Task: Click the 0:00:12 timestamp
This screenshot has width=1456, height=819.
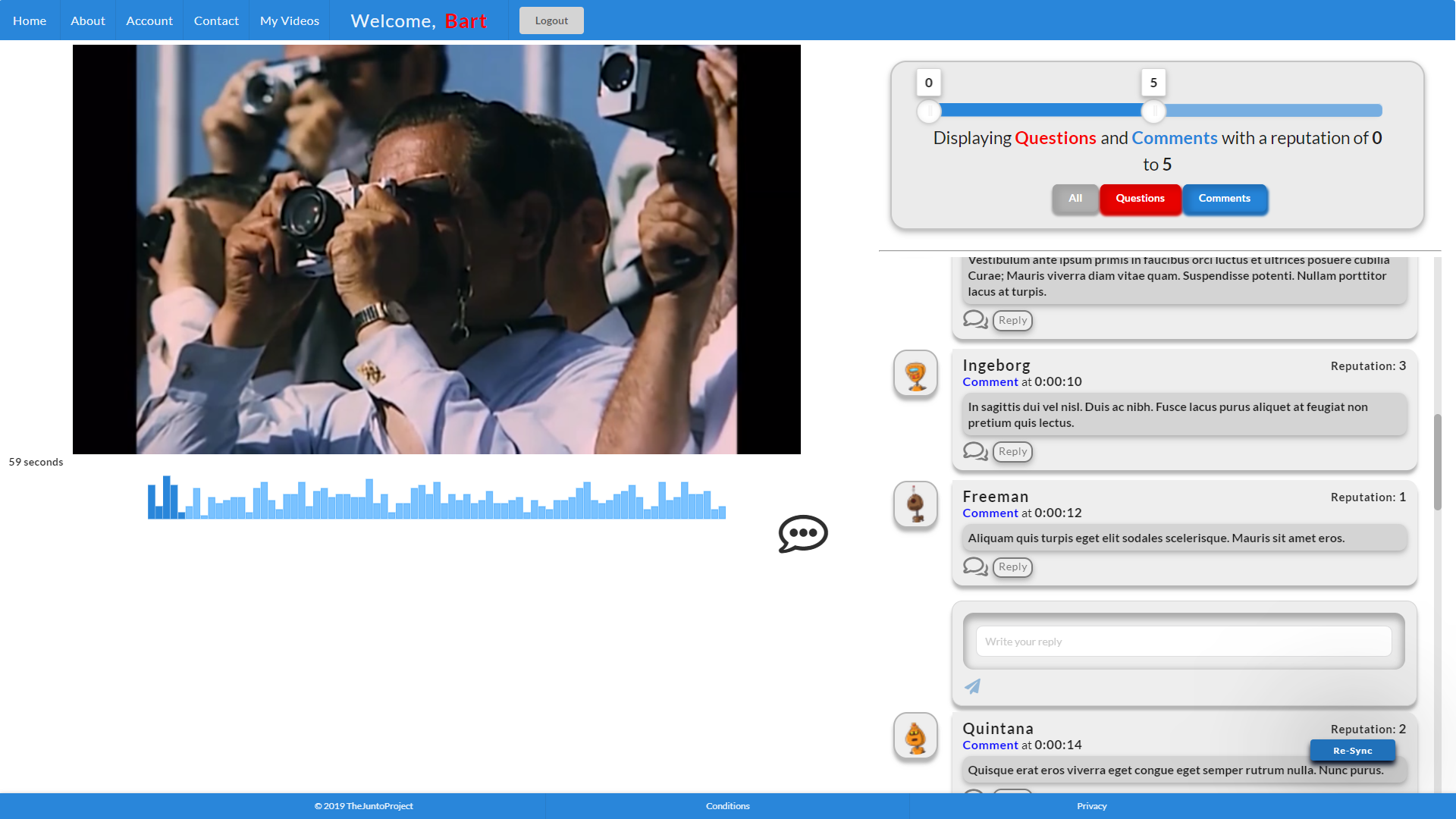Action: pos(1058,513)
